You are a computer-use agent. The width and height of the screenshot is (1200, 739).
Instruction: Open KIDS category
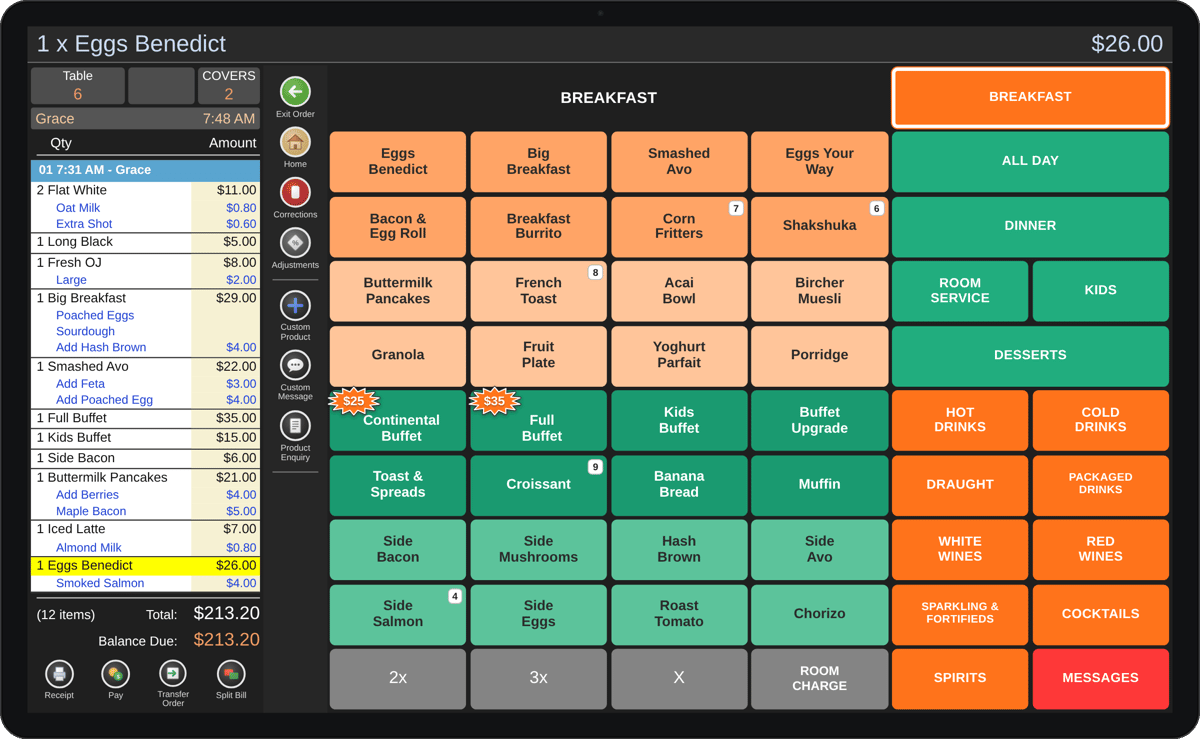(1100, 290)
